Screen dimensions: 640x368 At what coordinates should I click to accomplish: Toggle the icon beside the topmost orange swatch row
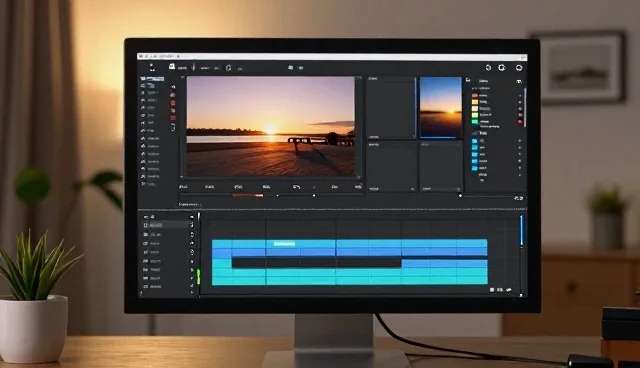tap(520, 96)
